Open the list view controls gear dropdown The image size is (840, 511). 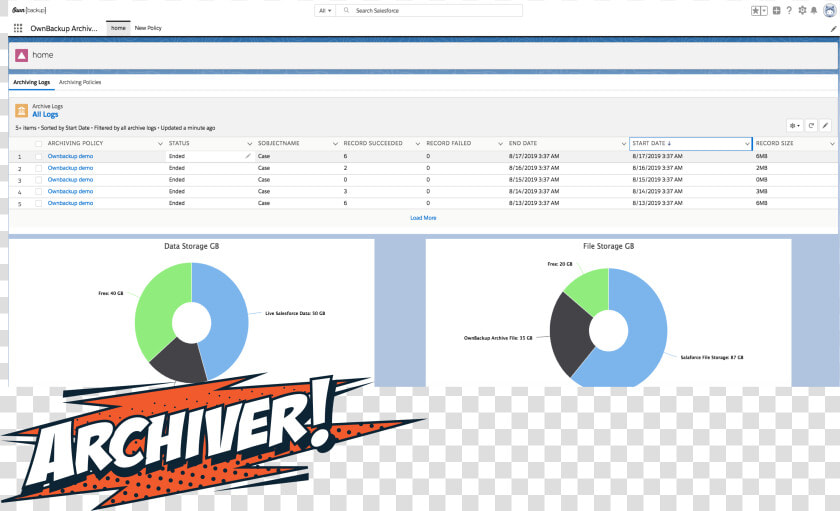tap(795, 125)
